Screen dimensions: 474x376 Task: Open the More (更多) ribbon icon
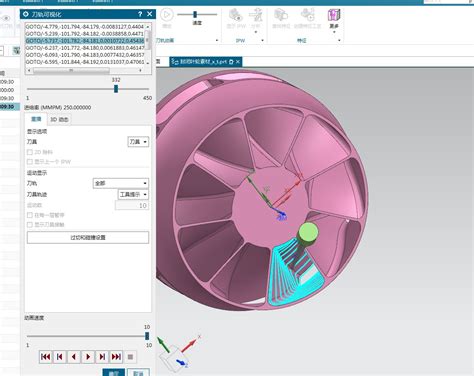[x=334, y=18]
